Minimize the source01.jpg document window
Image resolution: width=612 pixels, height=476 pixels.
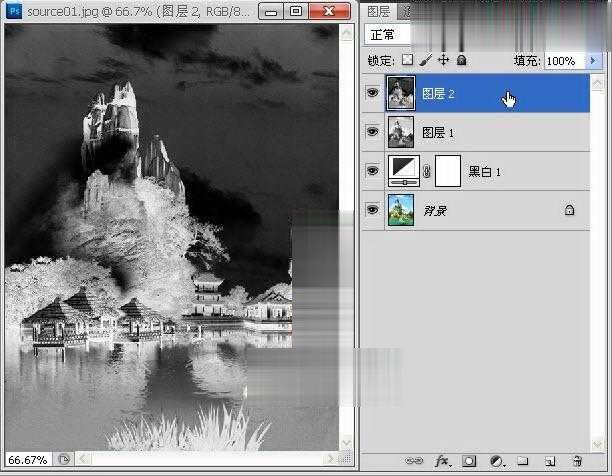coord(271,11)
